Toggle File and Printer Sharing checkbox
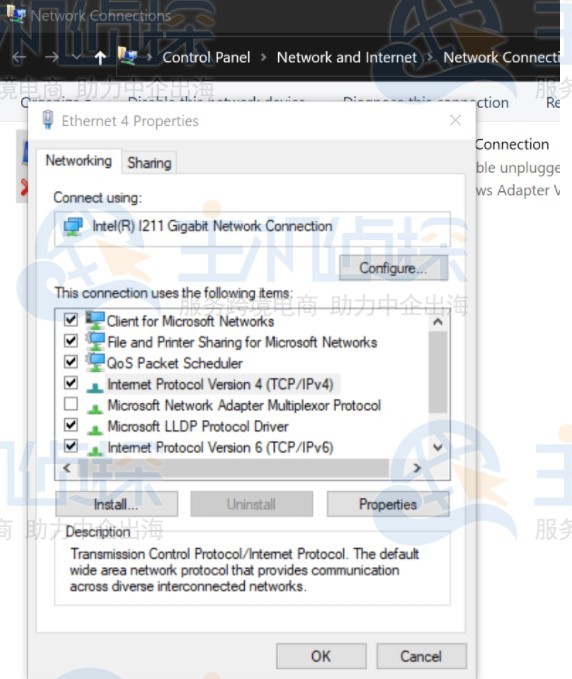Viewport: 572px width, 679px height. [x=71, y=341]
